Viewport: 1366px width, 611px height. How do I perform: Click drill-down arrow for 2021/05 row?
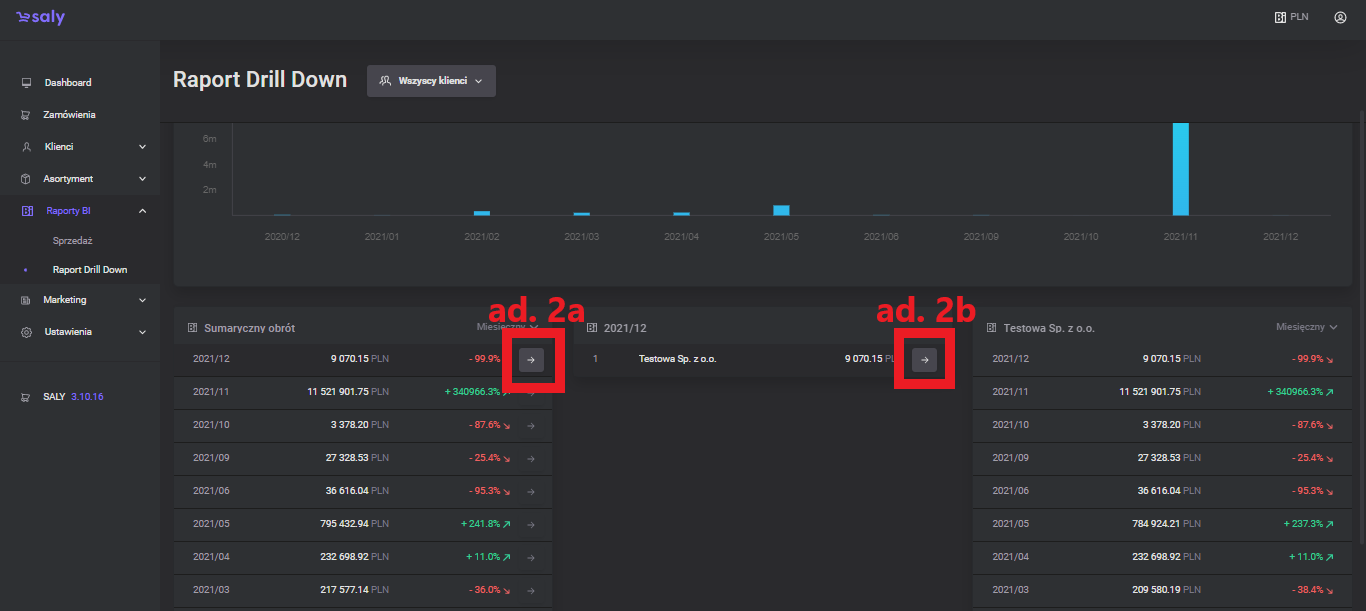coord(531,524)
